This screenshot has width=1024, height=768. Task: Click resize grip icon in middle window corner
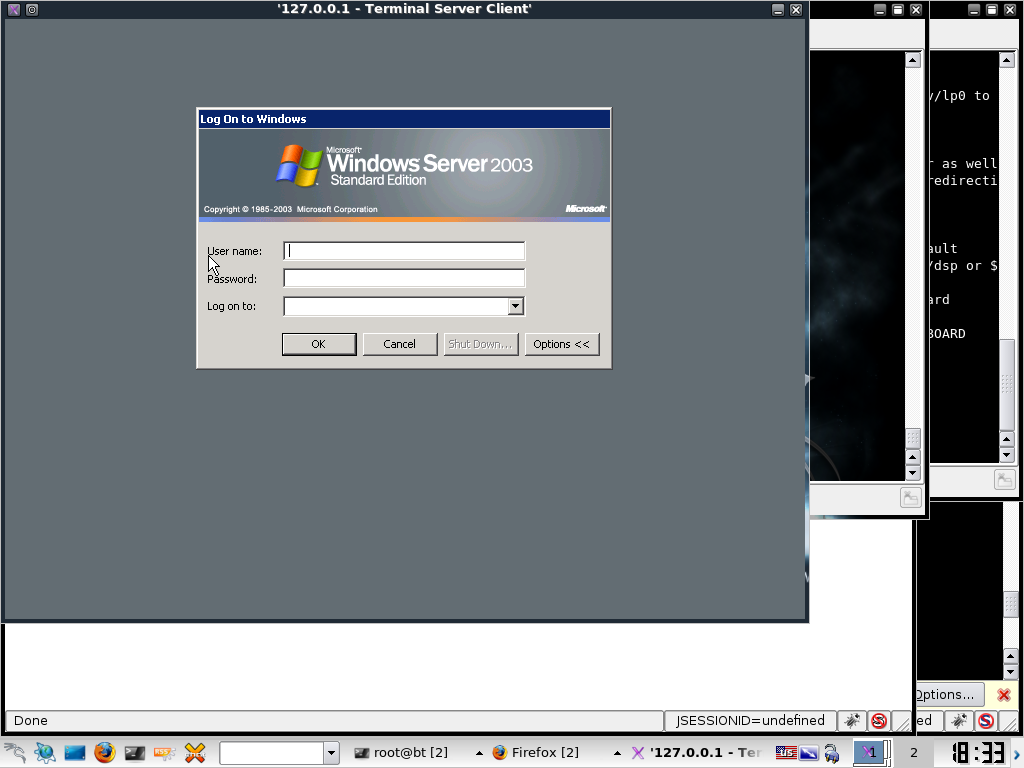pos(911,498)
